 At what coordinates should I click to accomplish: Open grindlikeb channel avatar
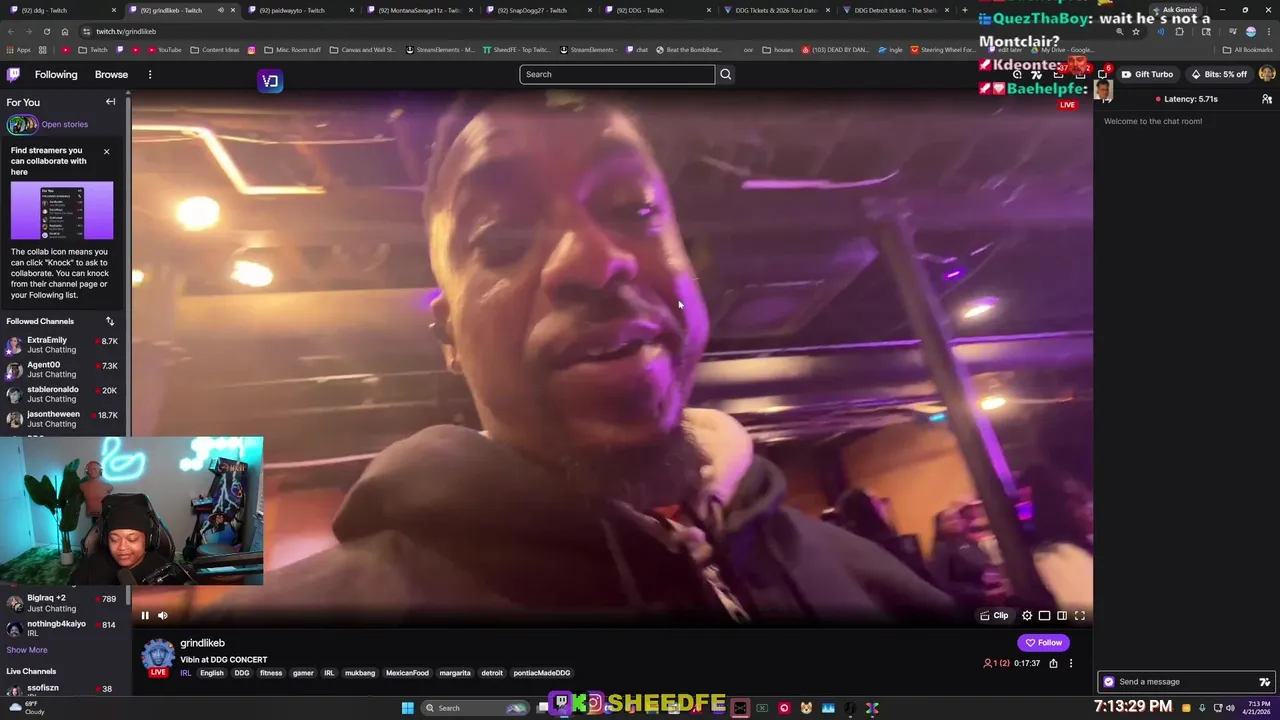(158, 657)
